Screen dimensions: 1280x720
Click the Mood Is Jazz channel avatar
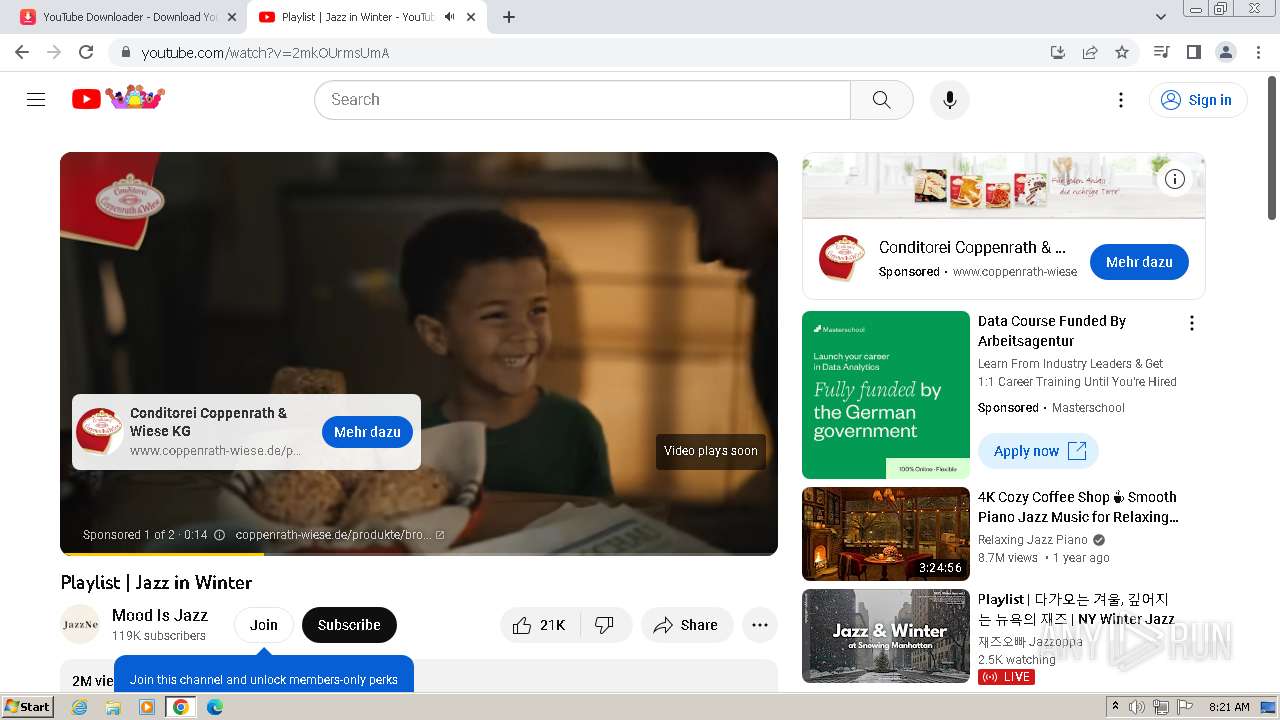click(80, 625)
